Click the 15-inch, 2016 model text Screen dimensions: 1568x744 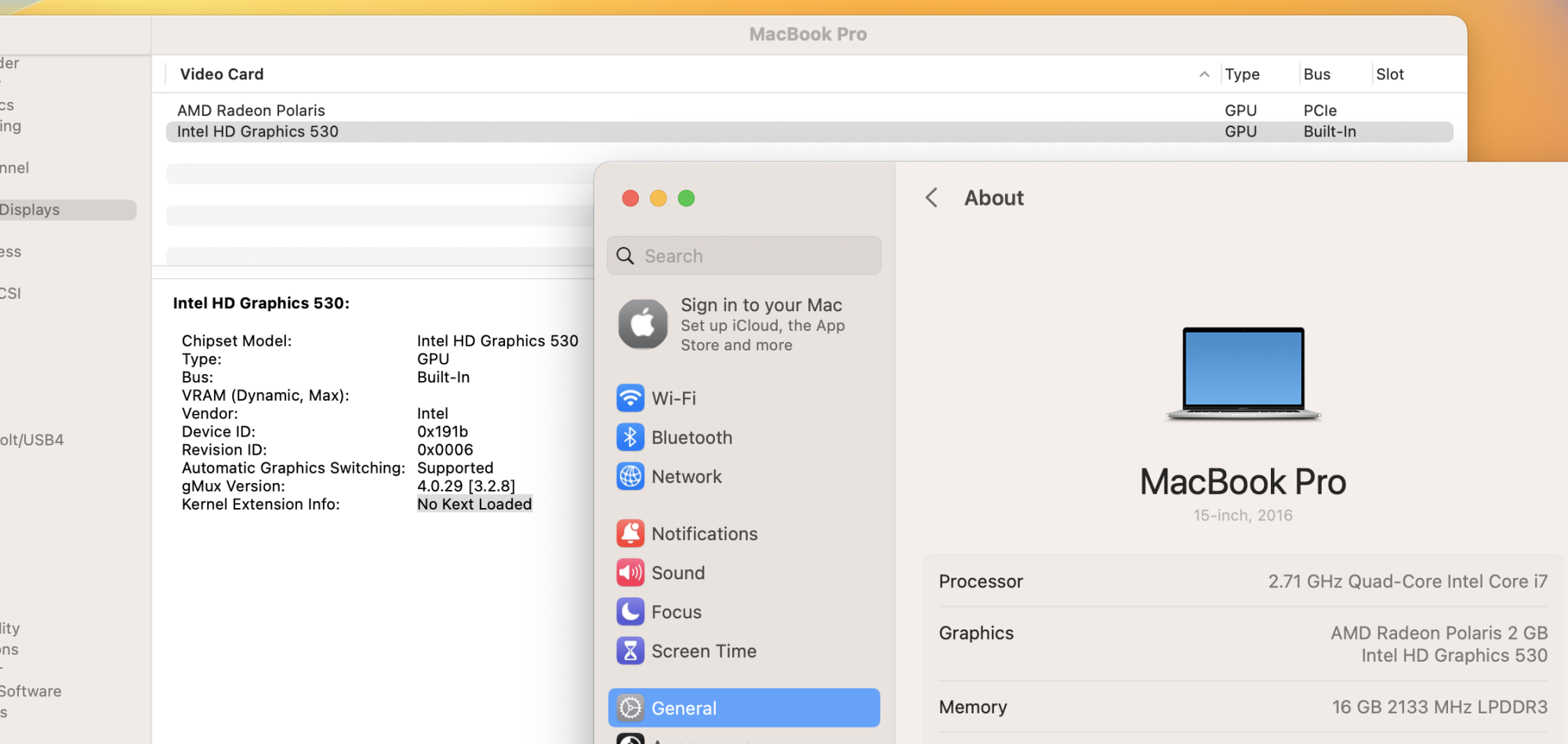[1243, 515]
